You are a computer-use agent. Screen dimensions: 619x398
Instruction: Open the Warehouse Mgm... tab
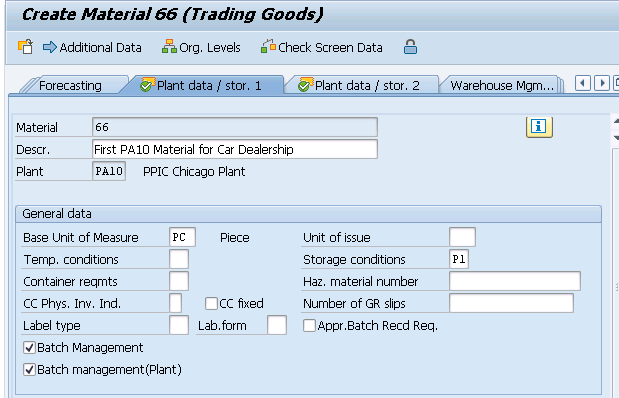(x=502, y=85)
